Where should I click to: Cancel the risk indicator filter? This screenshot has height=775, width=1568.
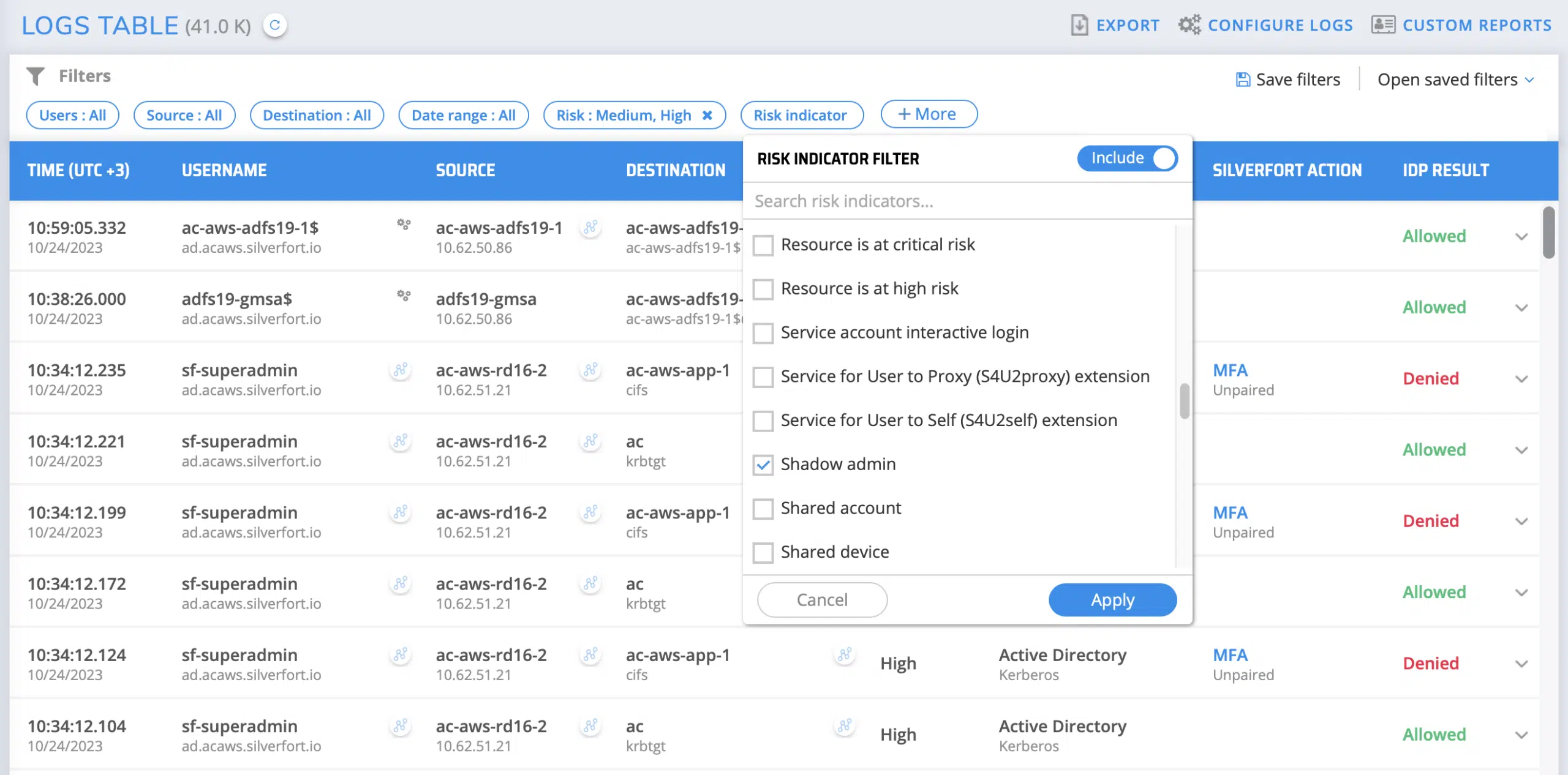(821, 600)
